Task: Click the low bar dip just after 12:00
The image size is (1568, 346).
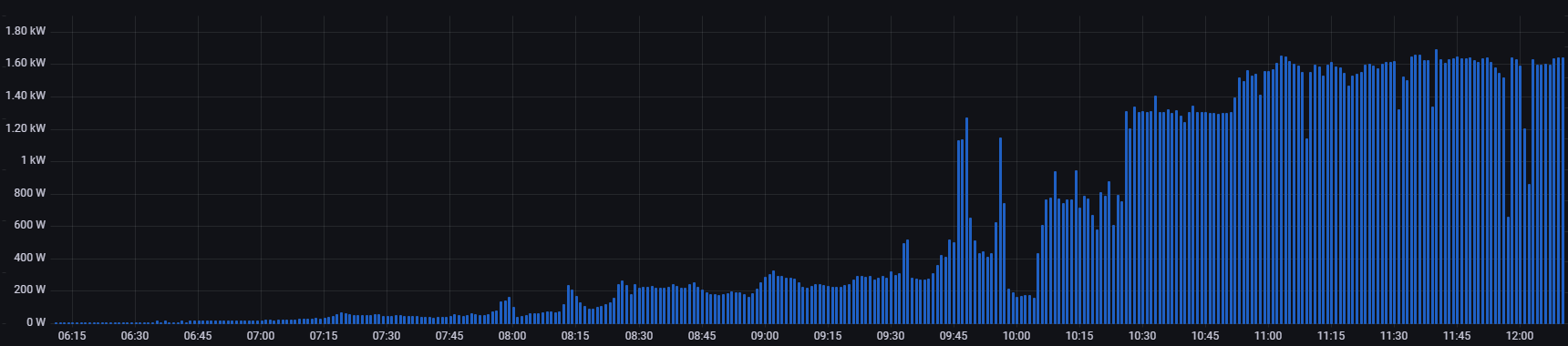Action: pos(1530,254)
